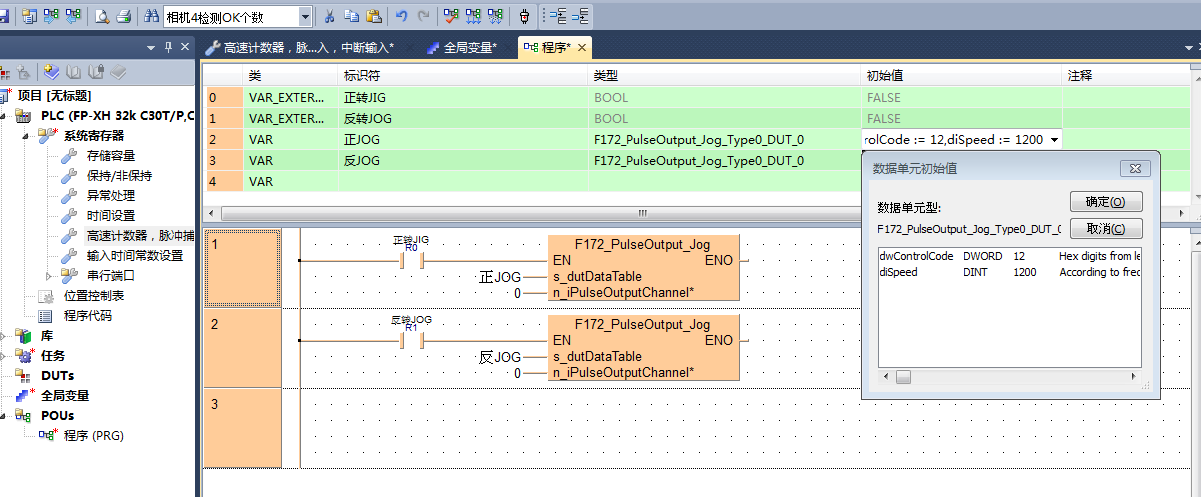1201x497 pixels.
Task: Click the dialog's horizontal scrollbar thumb
Action: pyautogui.click(x=903, y=377)
